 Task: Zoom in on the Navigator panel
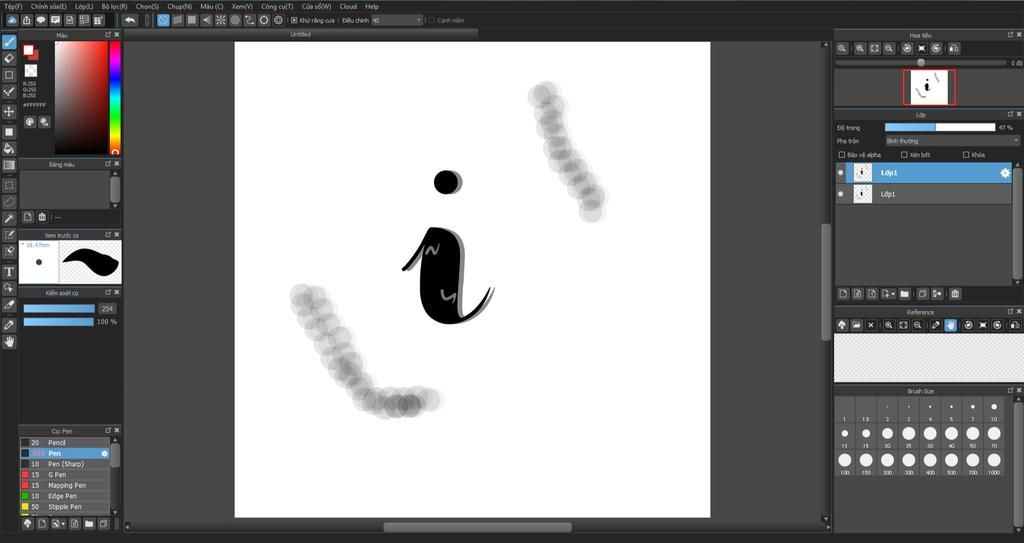(x=860, y=48)
